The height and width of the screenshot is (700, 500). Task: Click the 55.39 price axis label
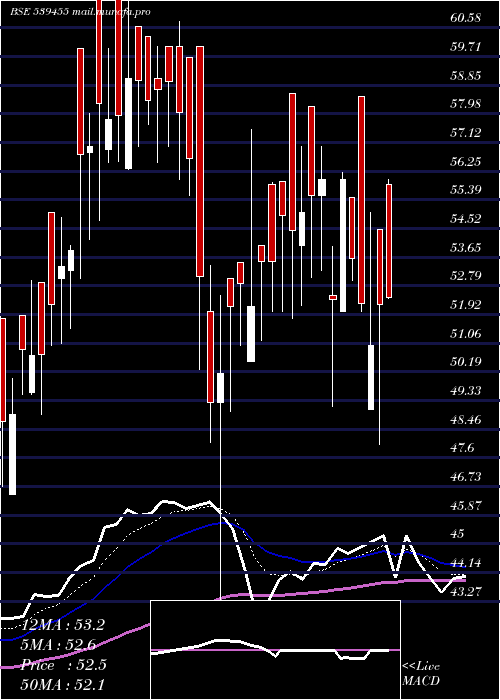(466, 190)
